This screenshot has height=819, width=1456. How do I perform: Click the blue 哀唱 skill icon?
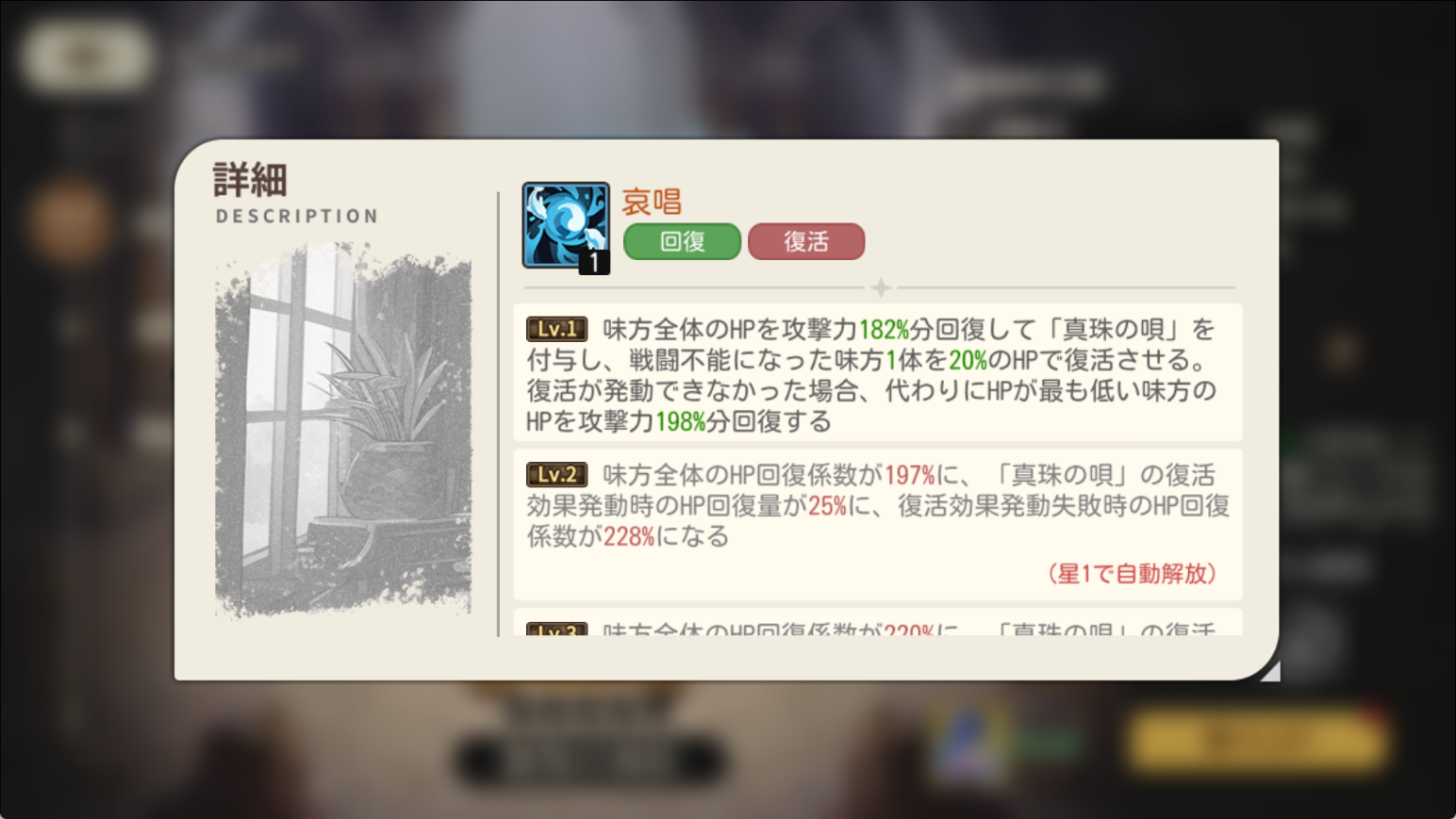click(566, 226)
